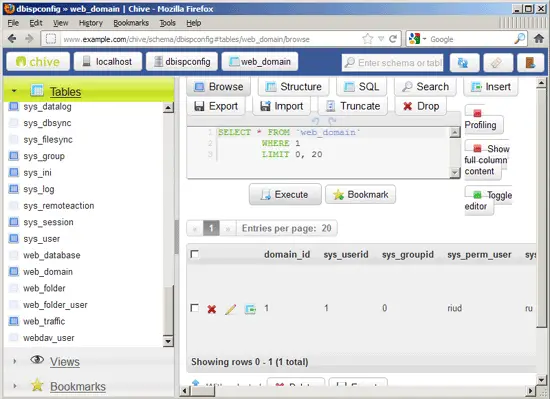Click the logout door icon
This screenshot has height=399, width=550.
(x=530, y=63)
